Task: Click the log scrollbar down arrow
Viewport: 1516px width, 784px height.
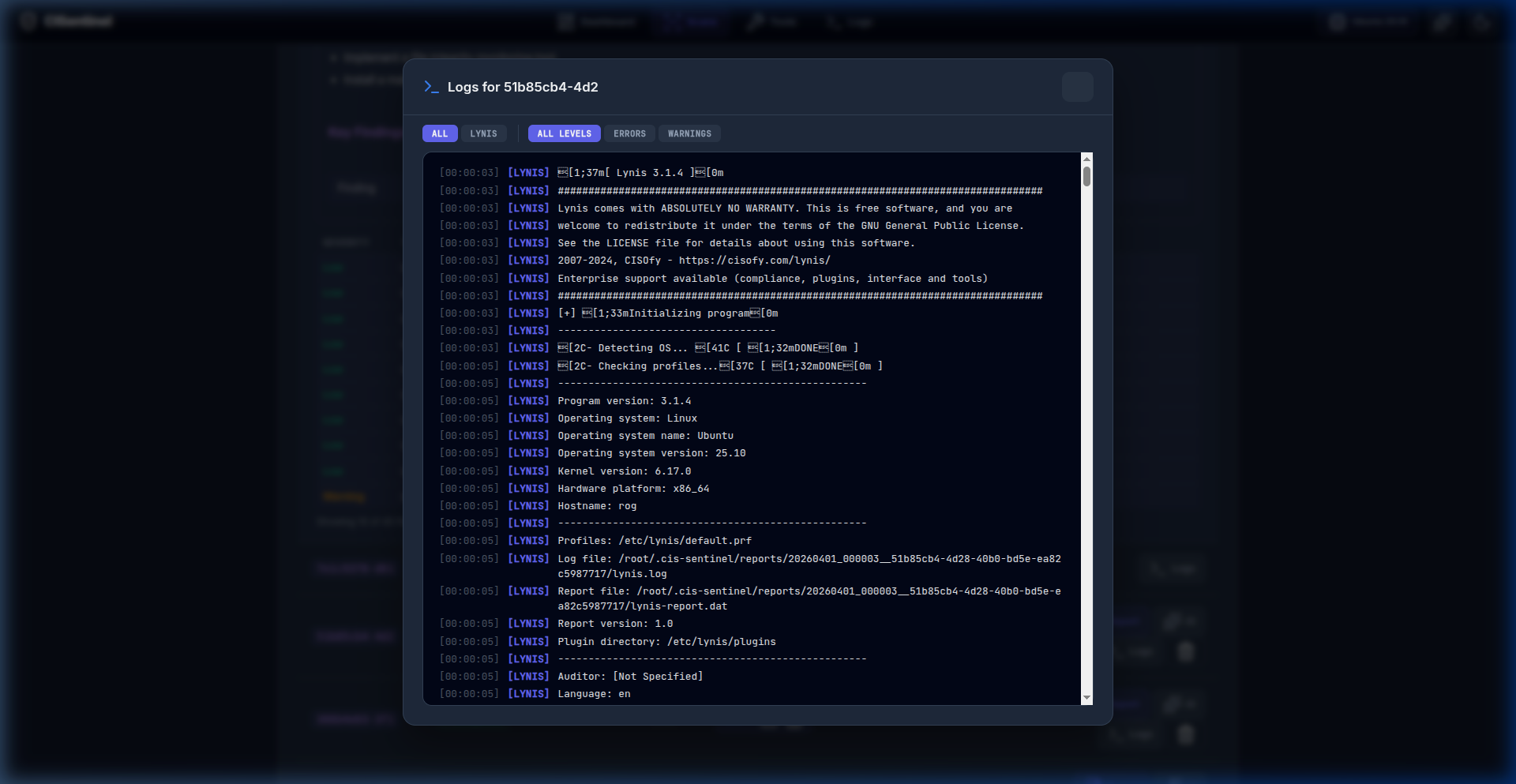Action: click(x=1086, y=698)
